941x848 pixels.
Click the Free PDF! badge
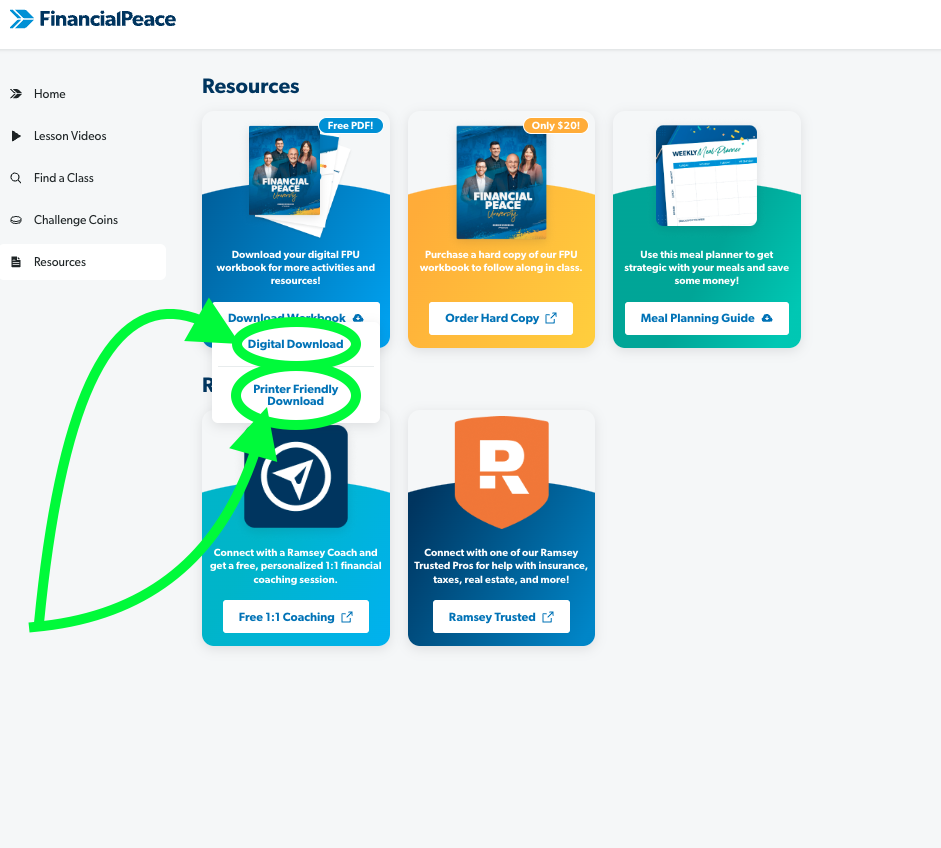tap(350, 125)
